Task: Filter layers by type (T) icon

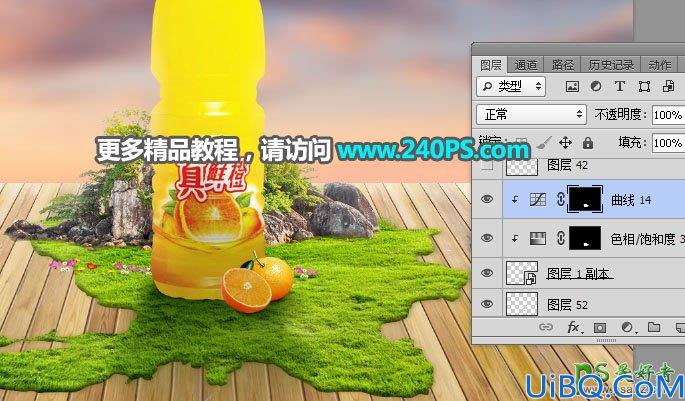Action: click(x=619, y=86)
